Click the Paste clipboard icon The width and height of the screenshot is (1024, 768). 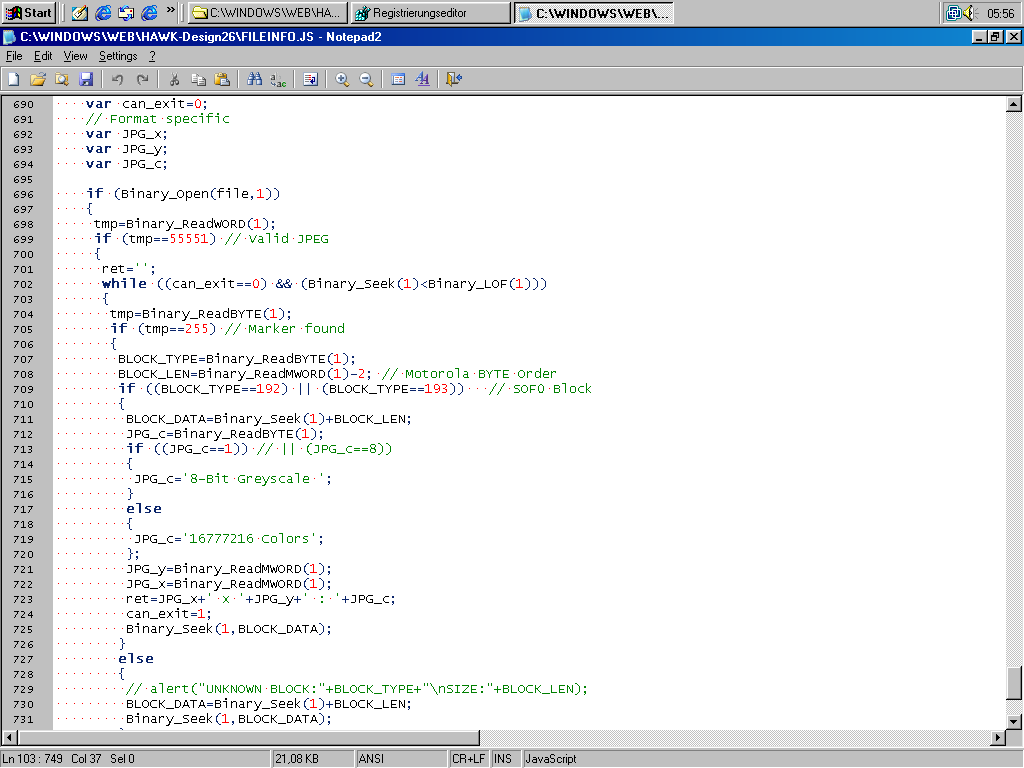tap(222, 80)
